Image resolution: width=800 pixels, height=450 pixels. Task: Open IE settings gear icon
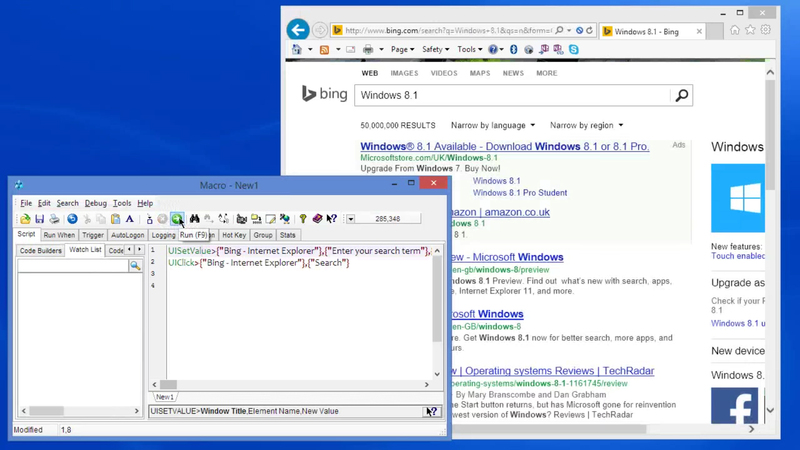pyautogui.click(x=766, y=30)
